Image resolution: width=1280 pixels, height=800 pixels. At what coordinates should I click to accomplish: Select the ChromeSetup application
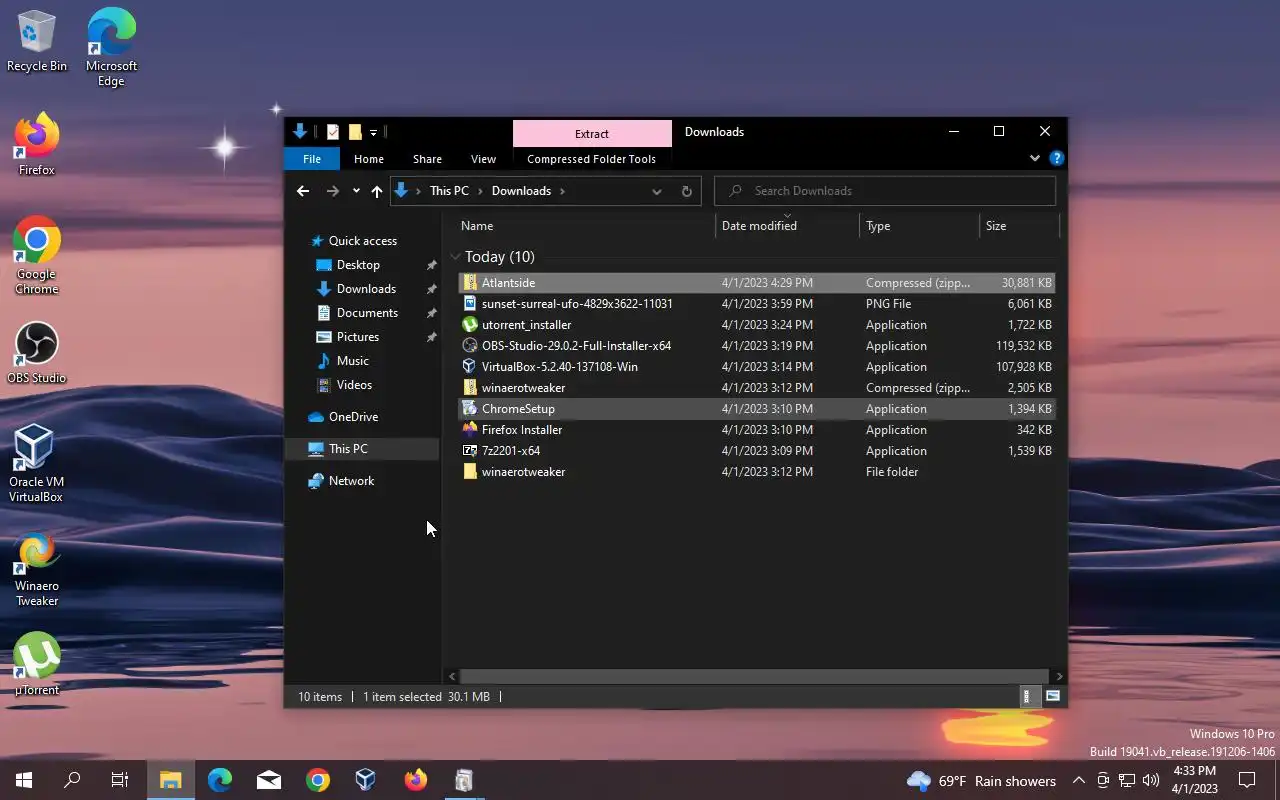(756, 409)
